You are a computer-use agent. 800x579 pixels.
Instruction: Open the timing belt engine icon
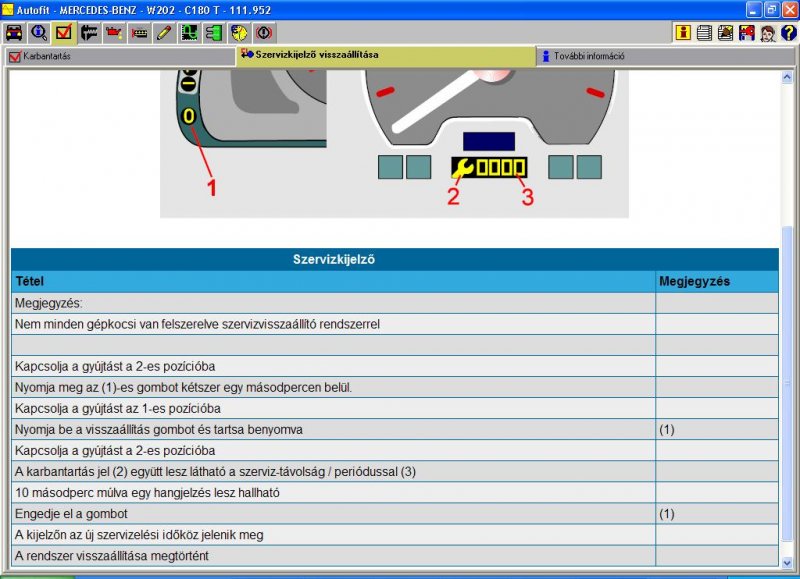(139, 33)
